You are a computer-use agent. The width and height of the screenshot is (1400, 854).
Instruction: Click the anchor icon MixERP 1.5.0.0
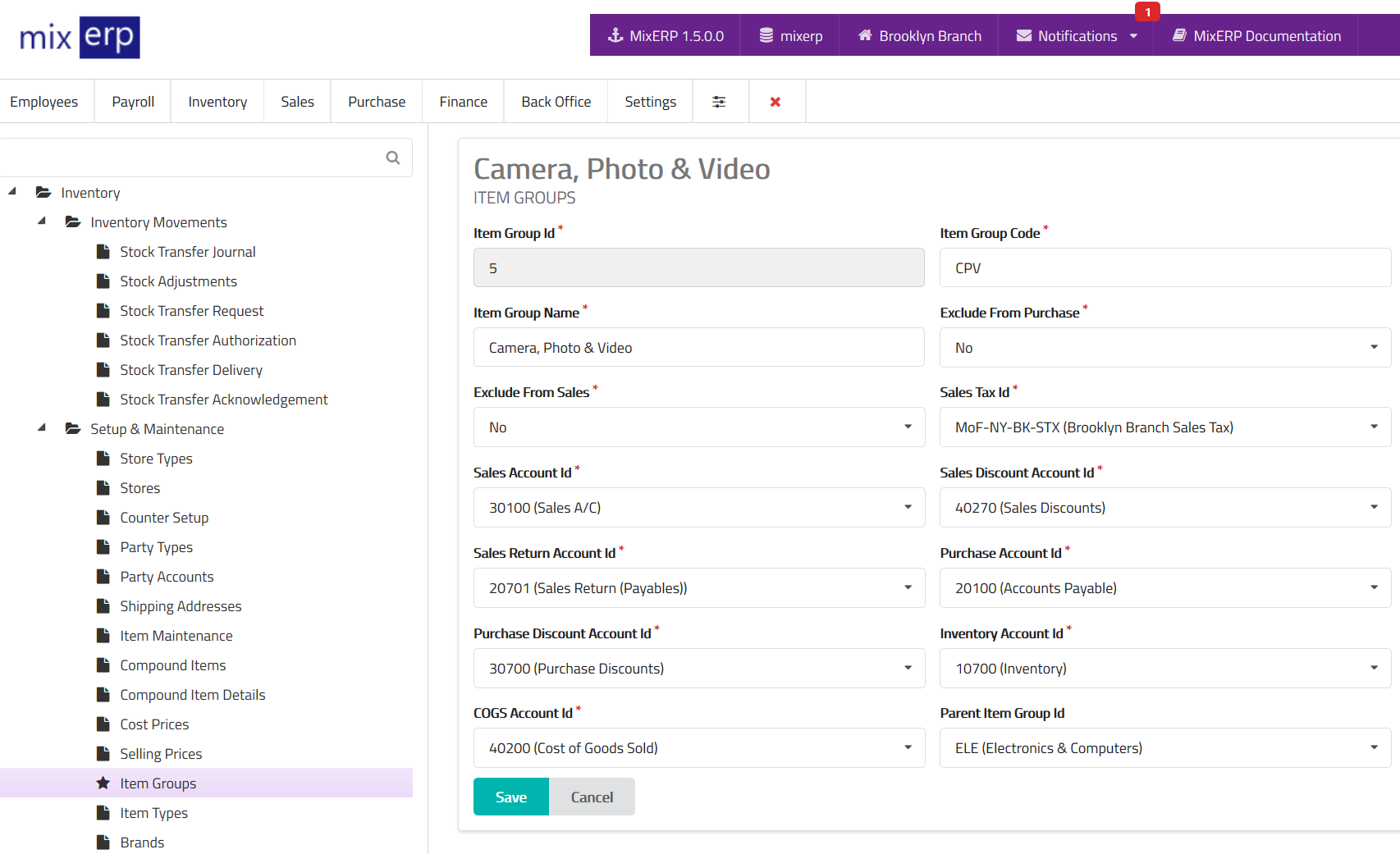[x=615, y=35]
